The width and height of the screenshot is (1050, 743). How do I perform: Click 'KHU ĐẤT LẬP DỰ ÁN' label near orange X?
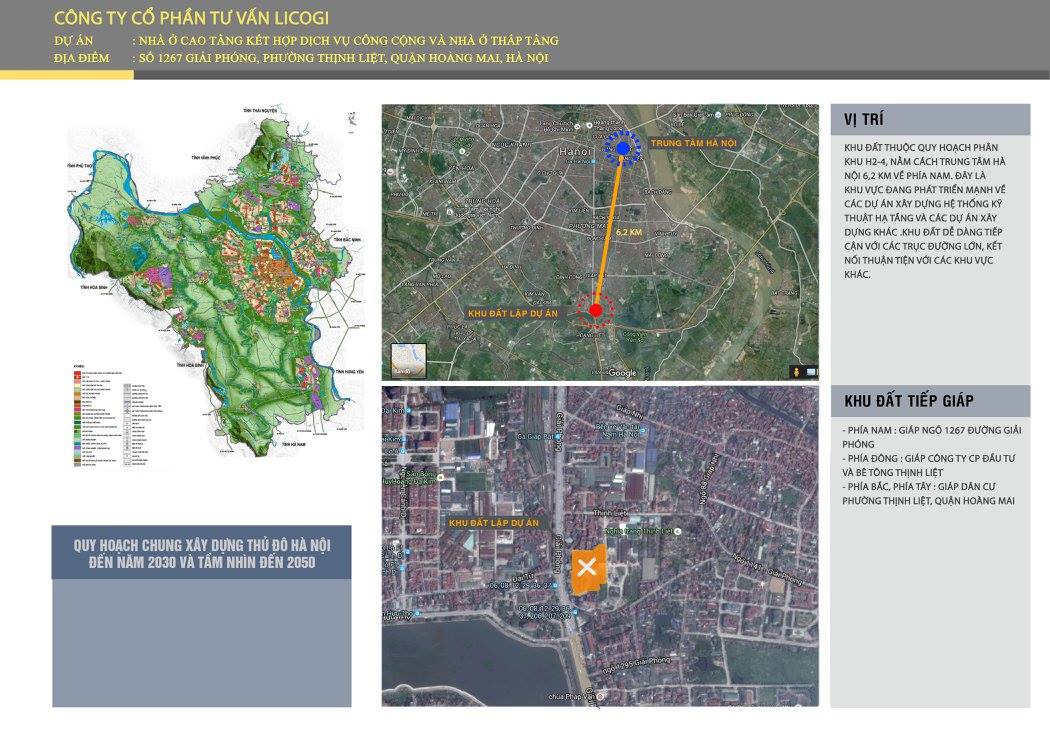point(494,523)
